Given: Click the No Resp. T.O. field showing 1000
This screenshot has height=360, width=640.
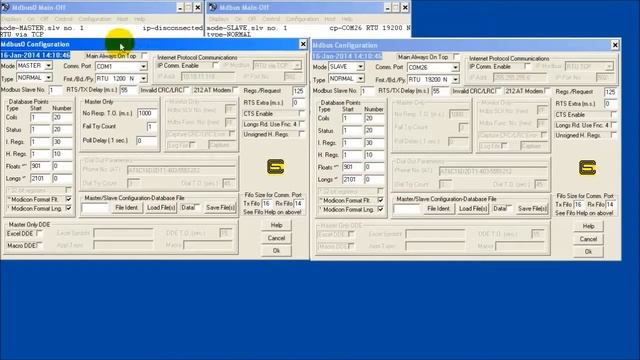Looking at the screenshot, I should tap(147, 113).
